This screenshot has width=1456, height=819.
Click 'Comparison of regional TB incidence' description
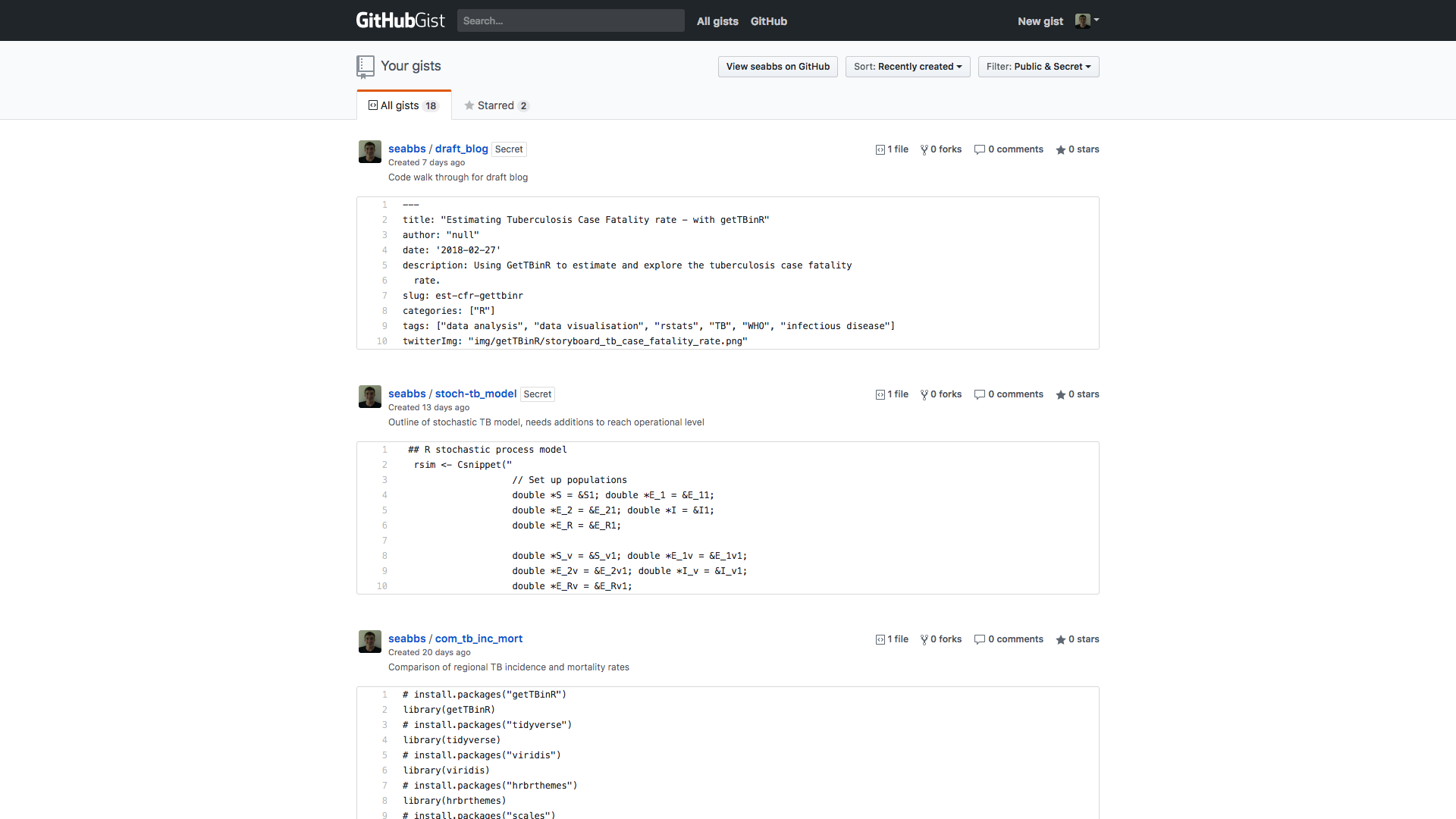point(509,667)
